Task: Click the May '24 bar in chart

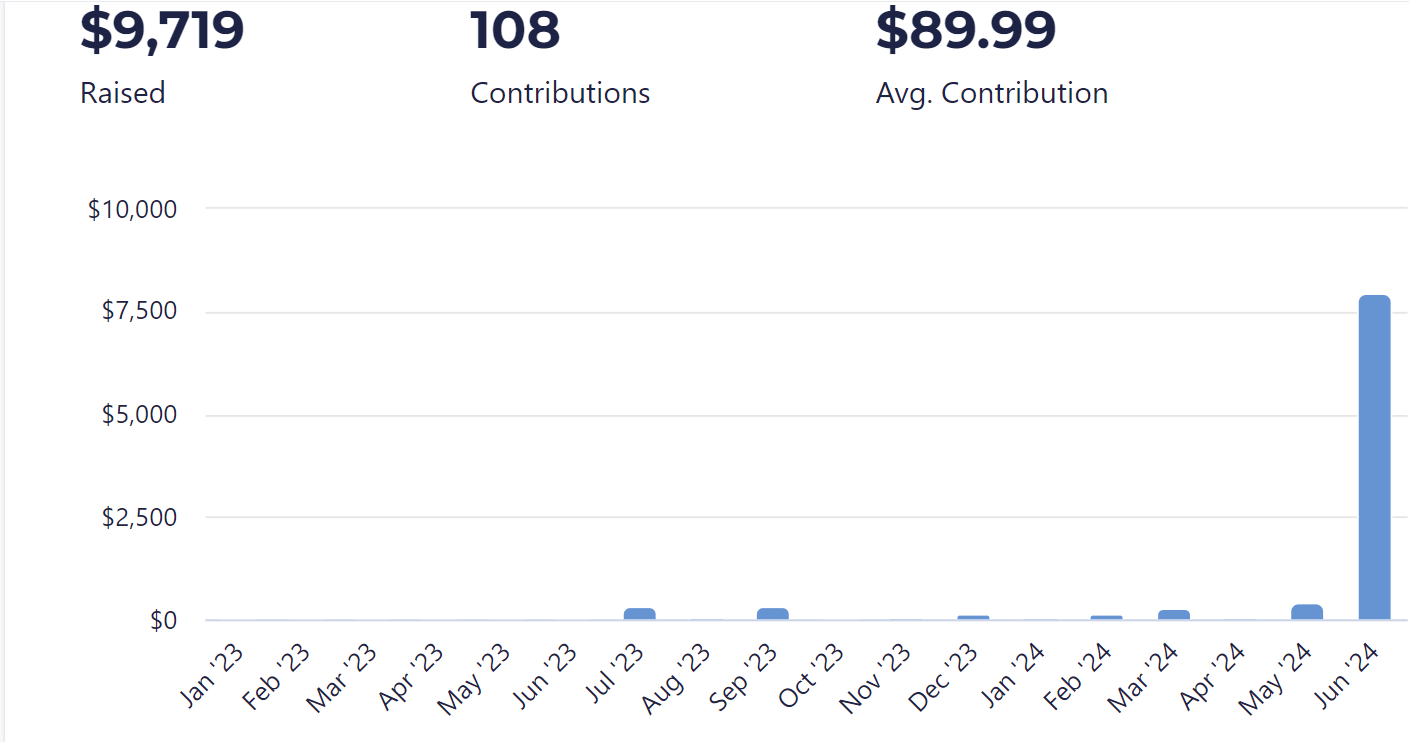Action: coord(1307,612)
